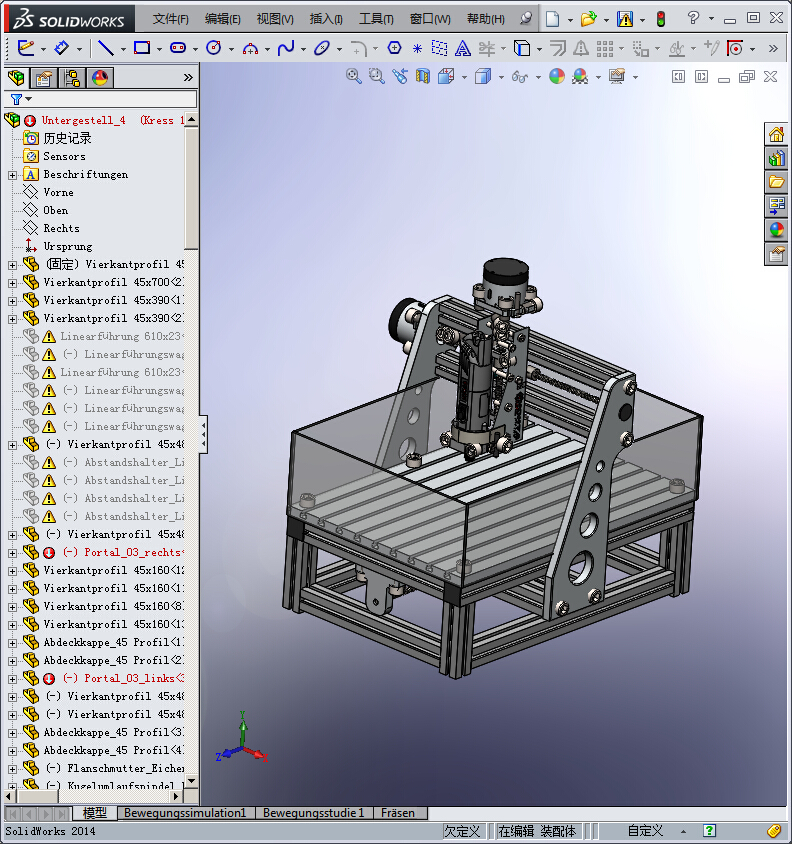
Task: Open the PropertyManager panel tab
Action: (43, 78)
